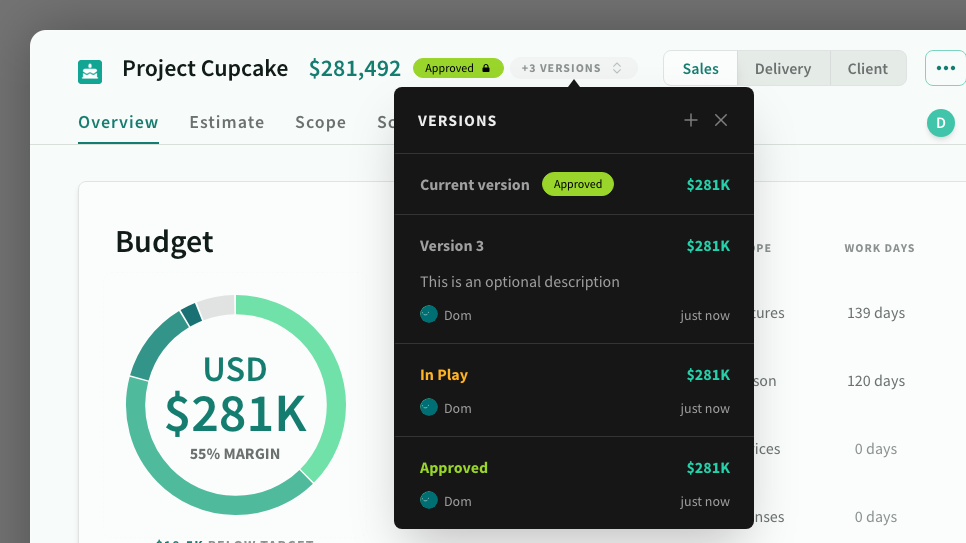Click the $281,492 project total

coord(354,69)
